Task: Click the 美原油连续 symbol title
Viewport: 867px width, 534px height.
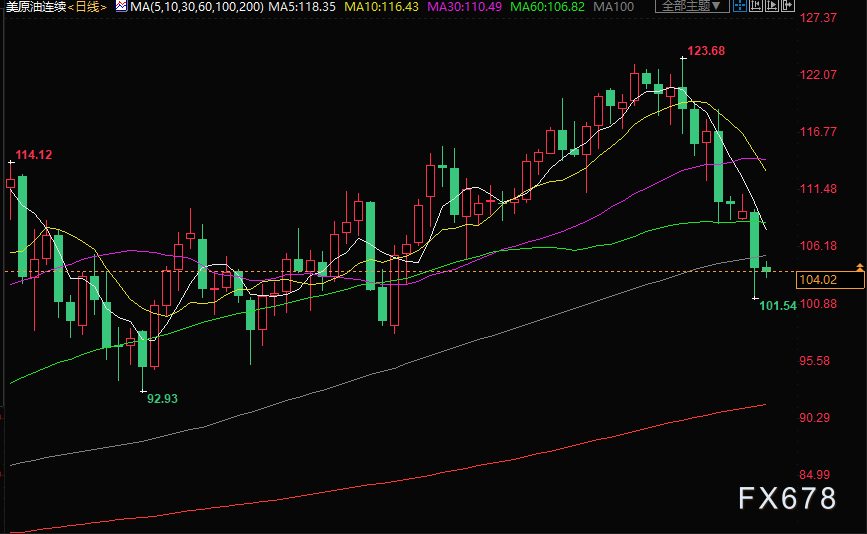Action: pyautogui.click(x=35, y=7)
